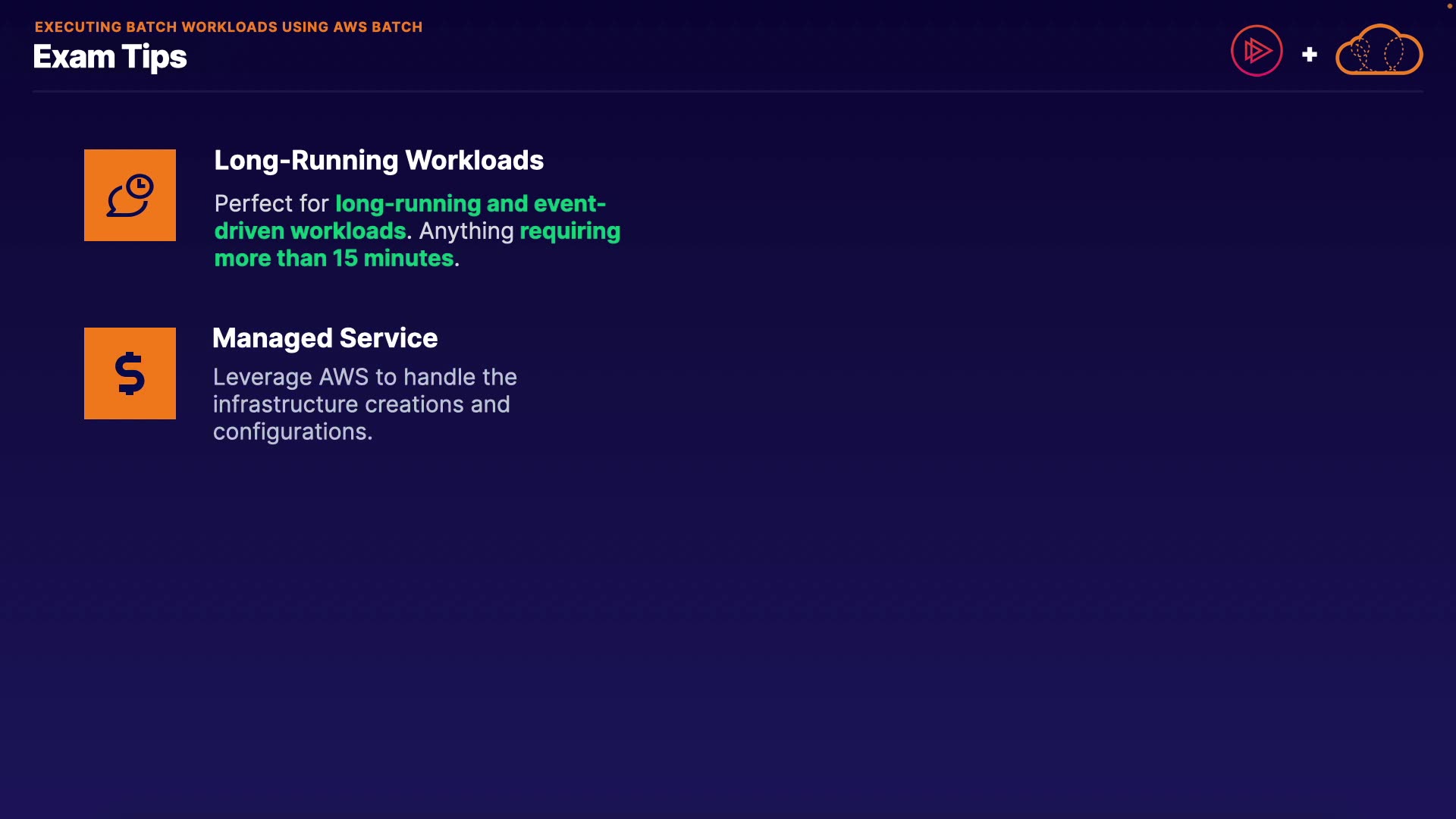The image size is (1456, 819).
Task: Click green text 'long-running and event-'
Action: click(470, 204)
